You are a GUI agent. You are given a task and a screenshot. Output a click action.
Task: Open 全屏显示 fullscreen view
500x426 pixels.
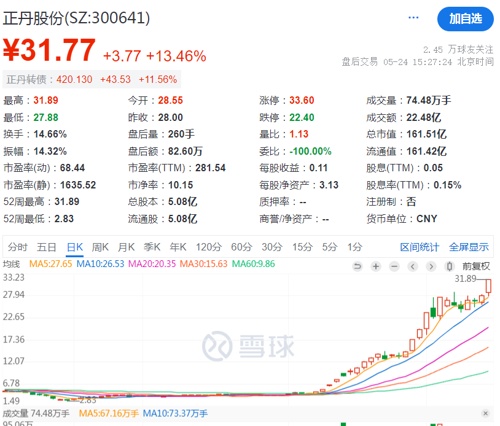pos(469,247)
